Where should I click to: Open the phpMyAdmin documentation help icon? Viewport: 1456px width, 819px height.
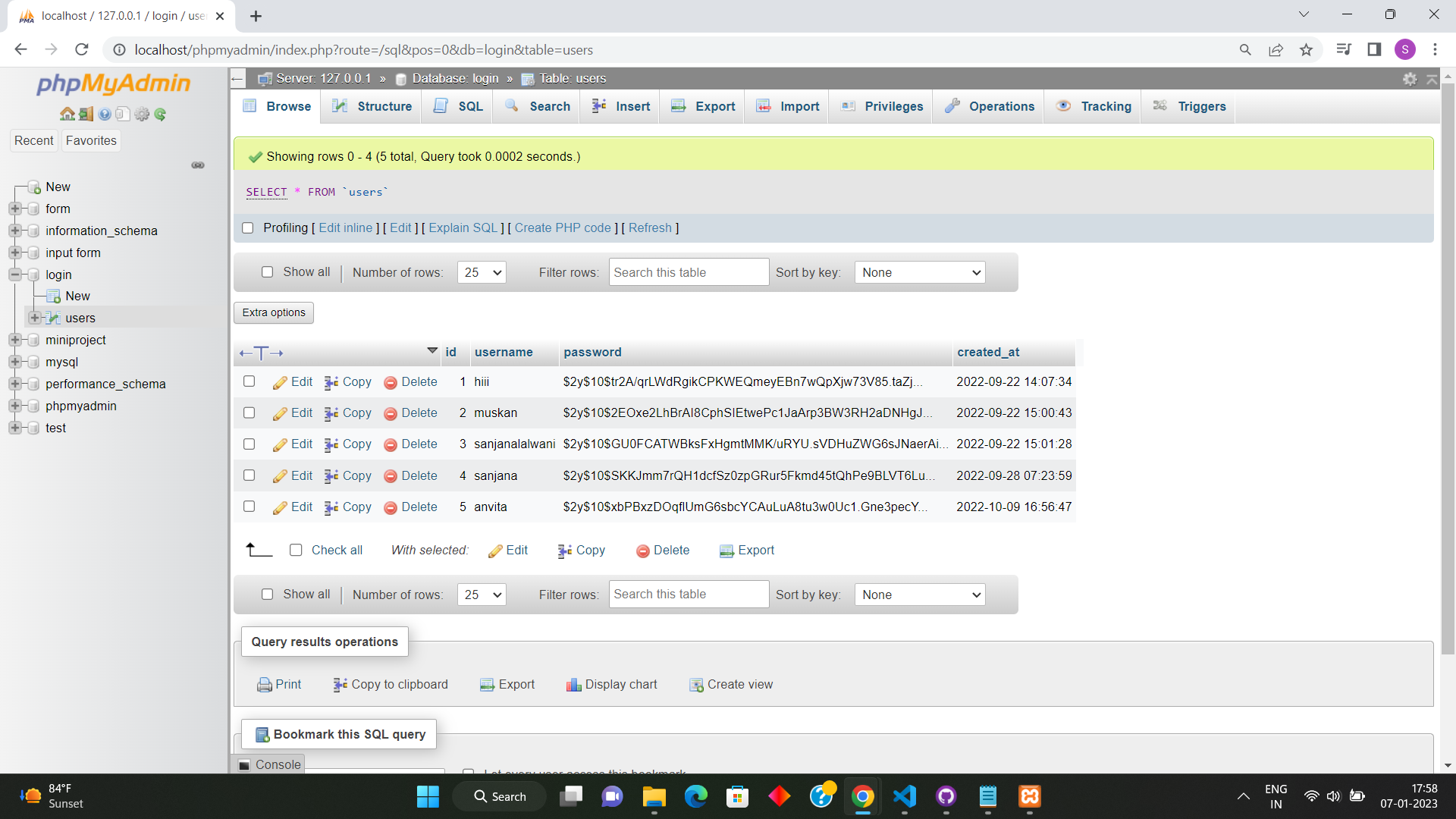tap(105, 115)
